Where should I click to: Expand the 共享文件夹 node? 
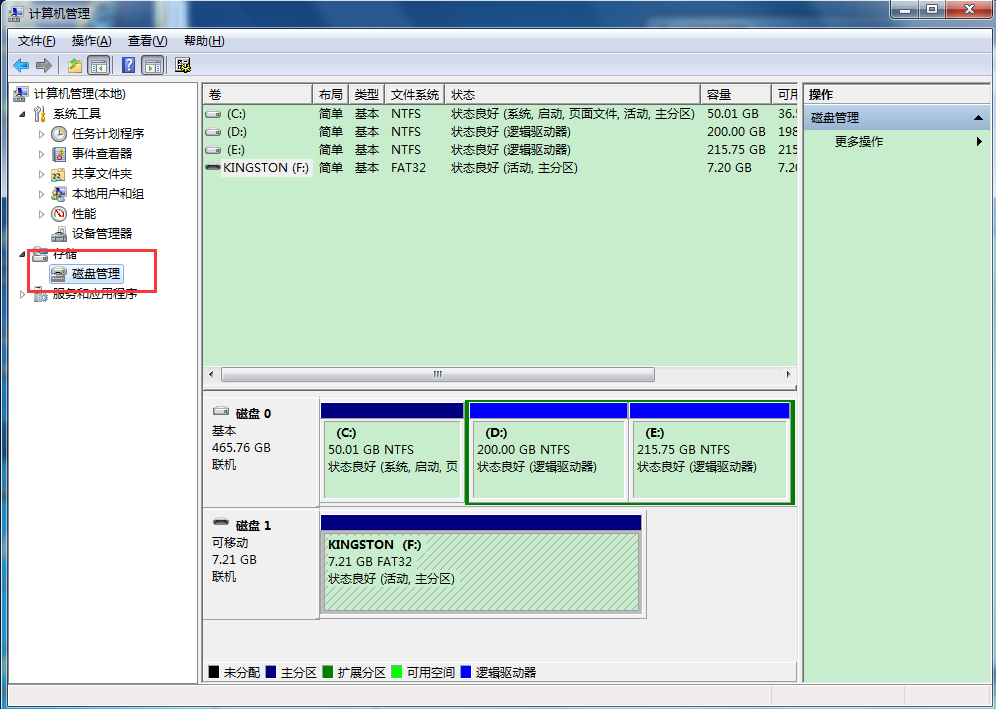[41, 174]
